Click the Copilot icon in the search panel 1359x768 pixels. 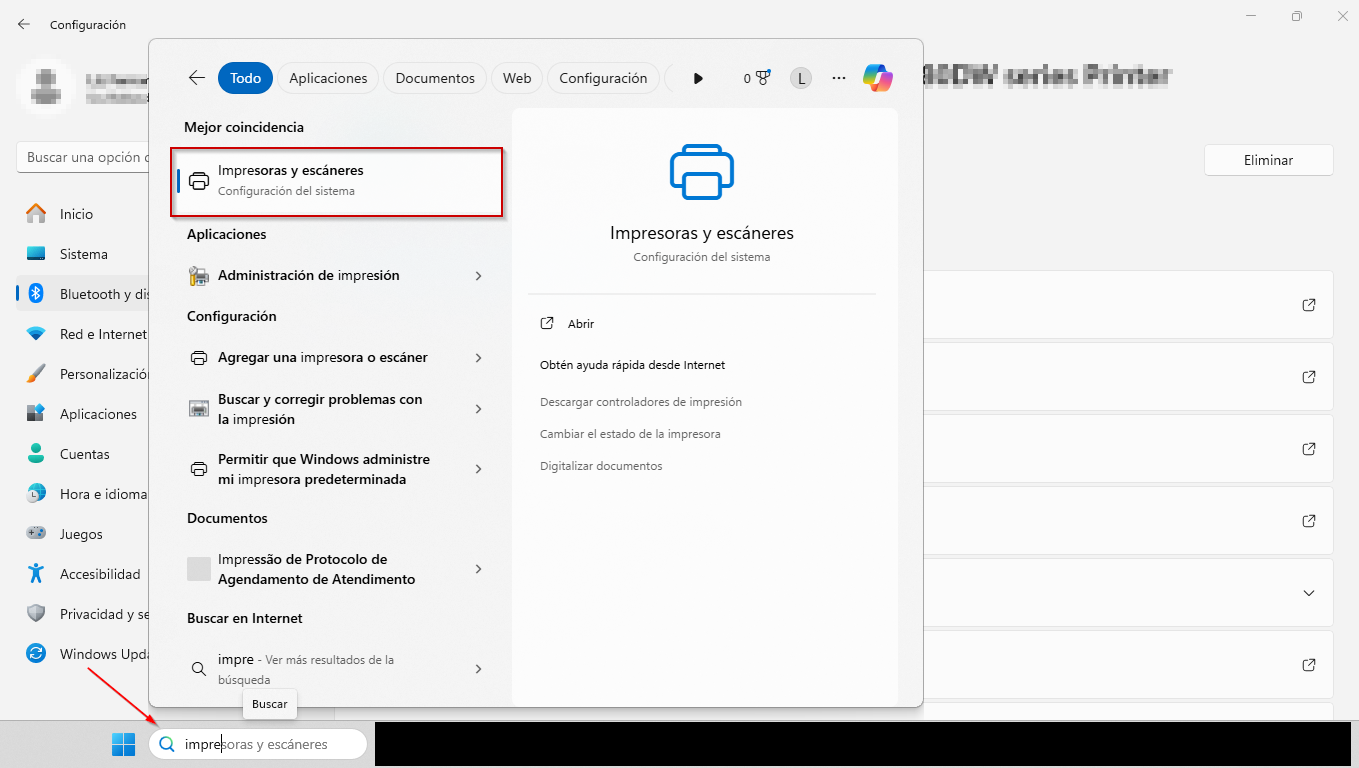coord(877,78)
